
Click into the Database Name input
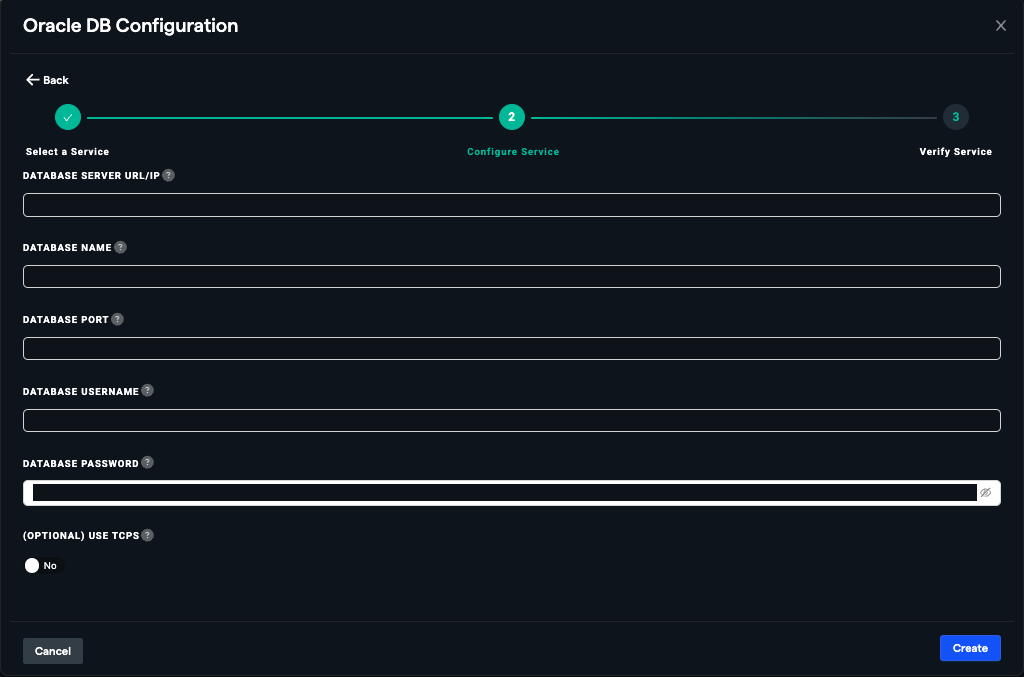(511, 277)
